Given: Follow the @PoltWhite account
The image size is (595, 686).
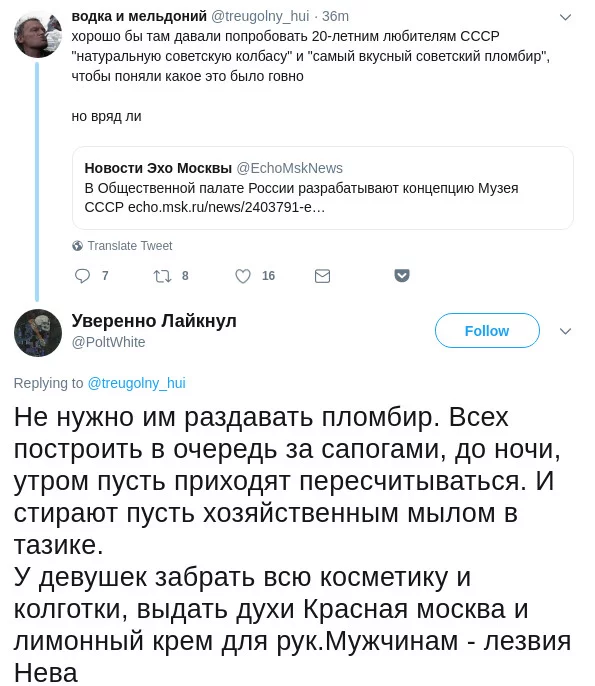Looking at the screenshot, I should pos(487,331).
